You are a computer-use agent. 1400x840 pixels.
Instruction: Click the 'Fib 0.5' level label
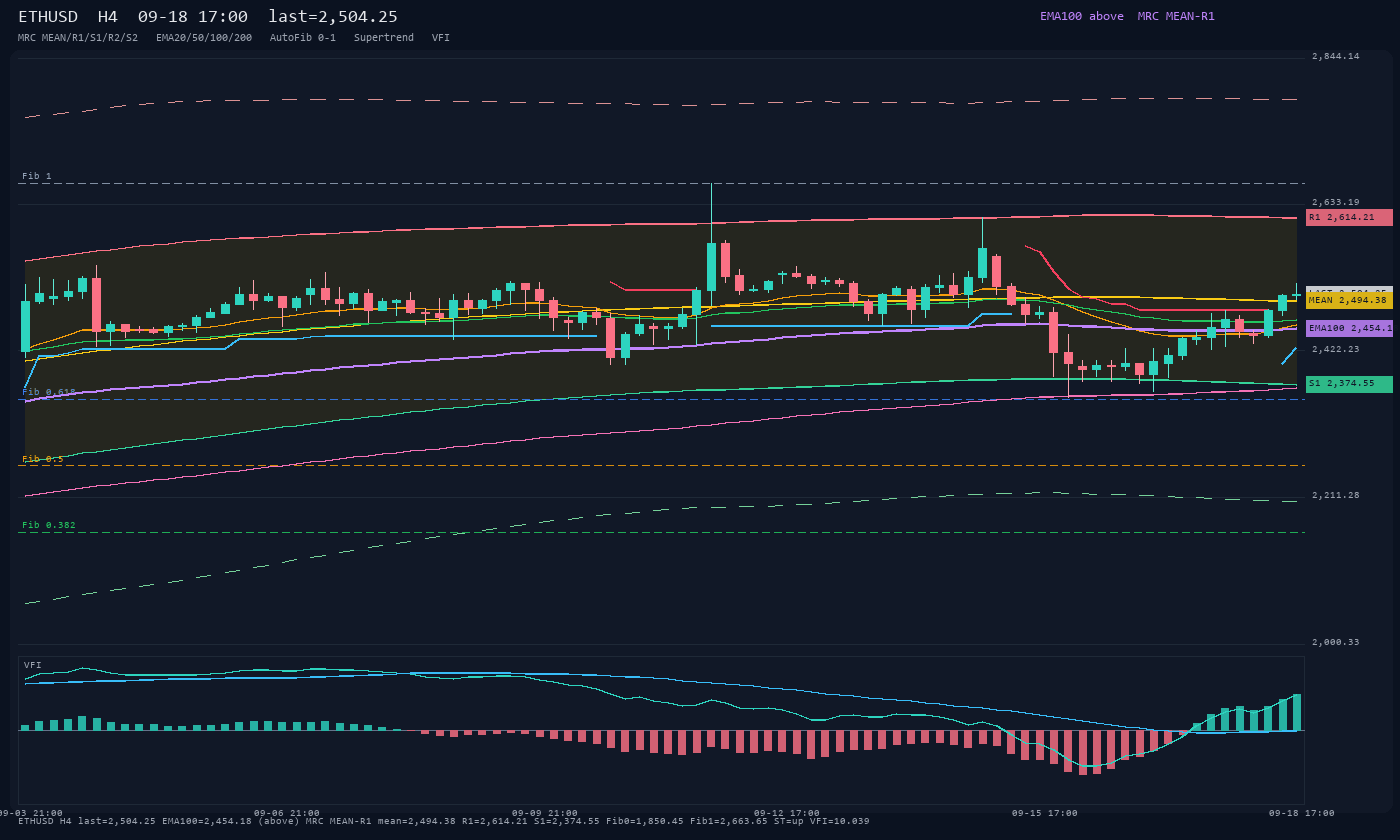[x=43, y=459]
